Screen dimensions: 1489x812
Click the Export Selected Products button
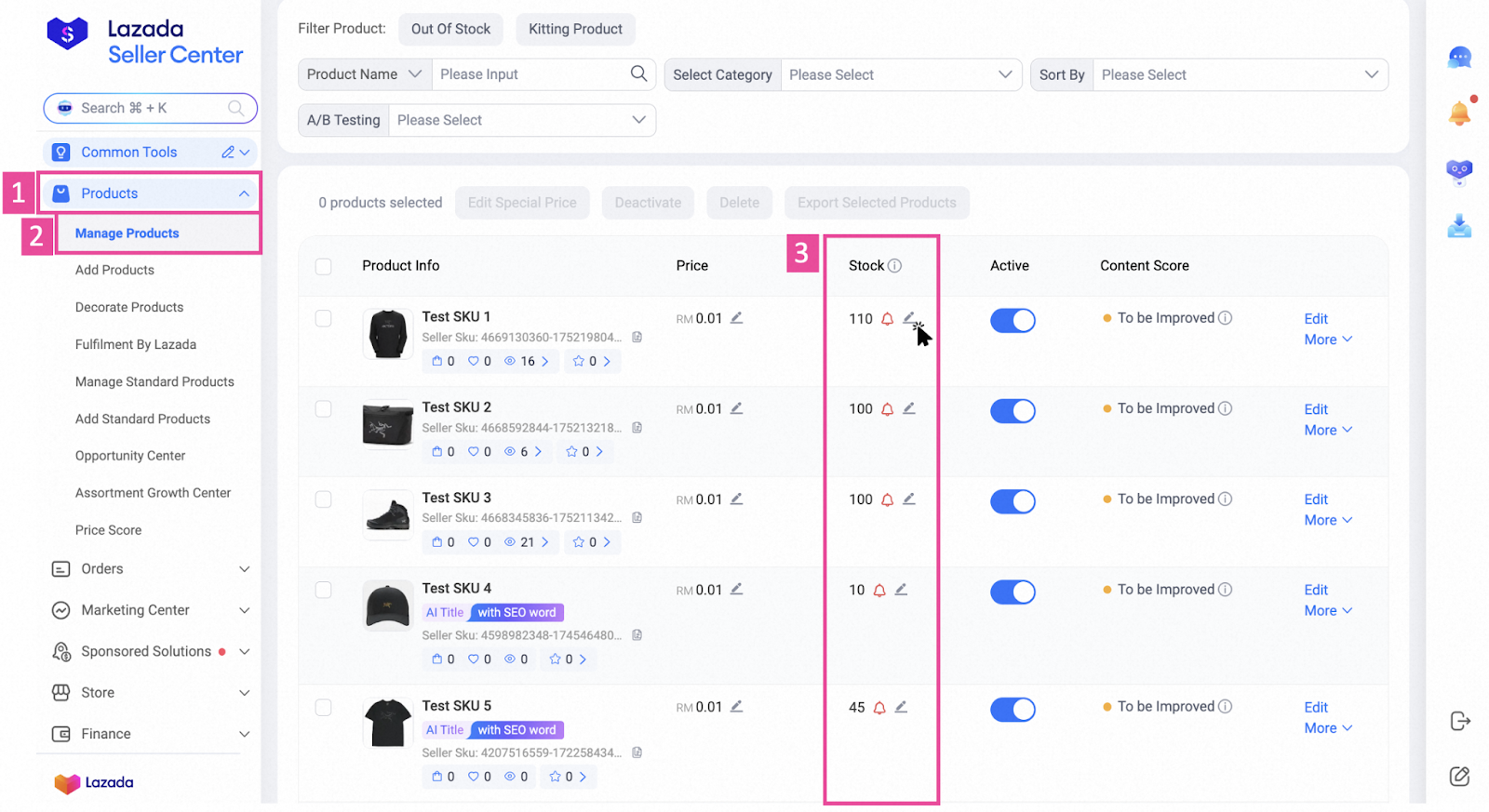(x=877, y=203)
